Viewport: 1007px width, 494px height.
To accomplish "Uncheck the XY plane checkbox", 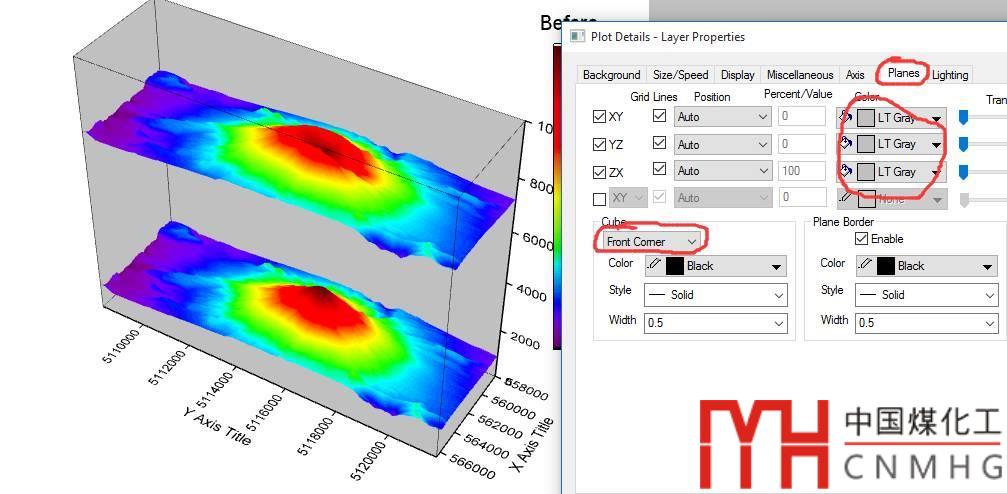I will tap(599, 117).
